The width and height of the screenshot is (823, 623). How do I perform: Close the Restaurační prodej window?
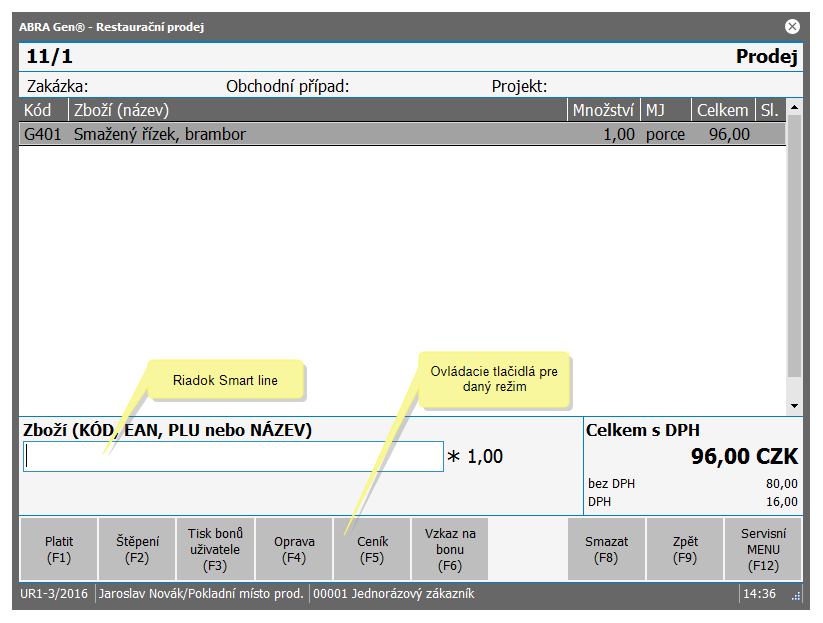click(x=792, y=27)
